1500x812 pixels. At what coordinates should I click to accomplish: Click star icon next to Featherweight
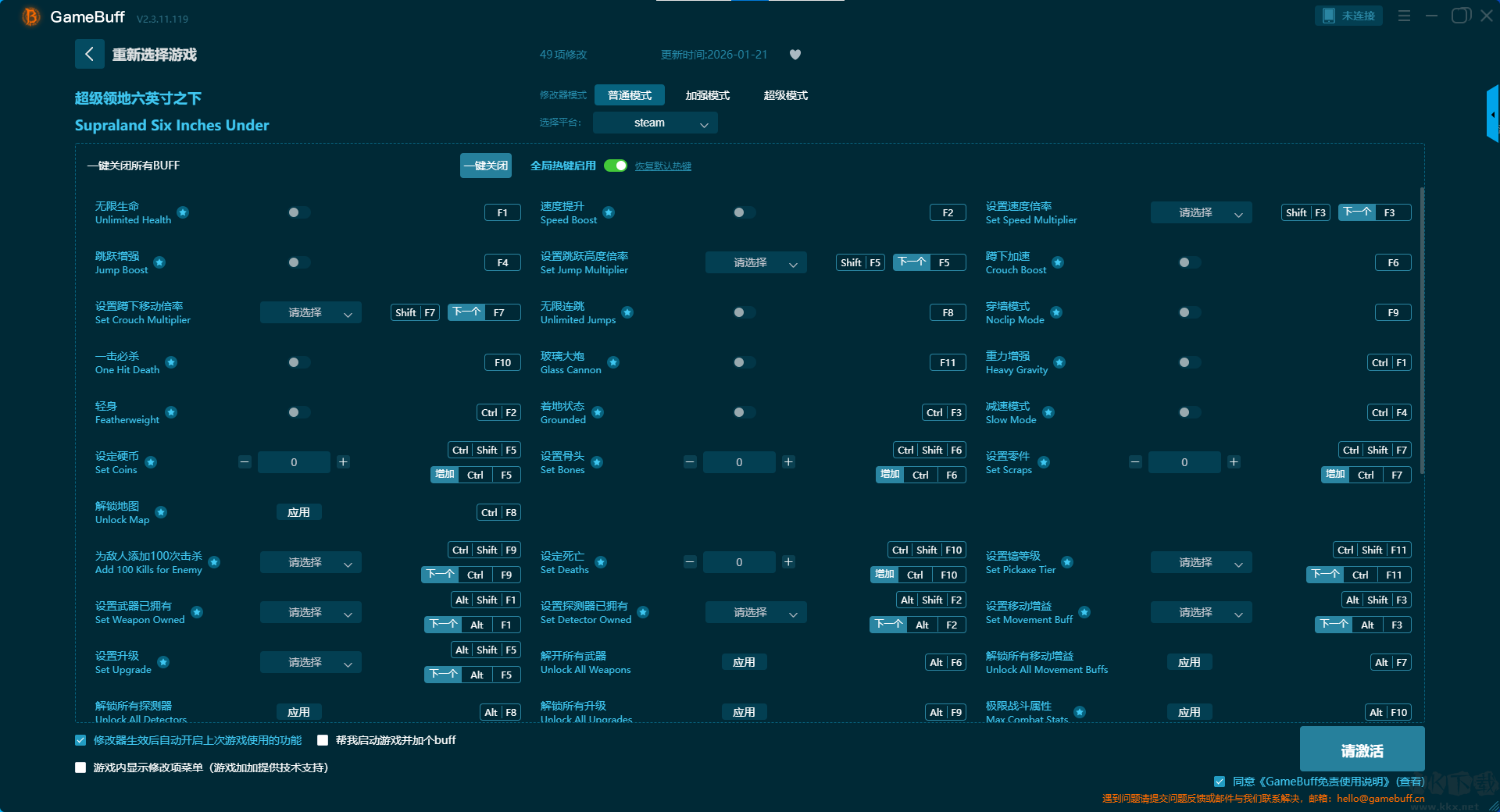point(171,412)
